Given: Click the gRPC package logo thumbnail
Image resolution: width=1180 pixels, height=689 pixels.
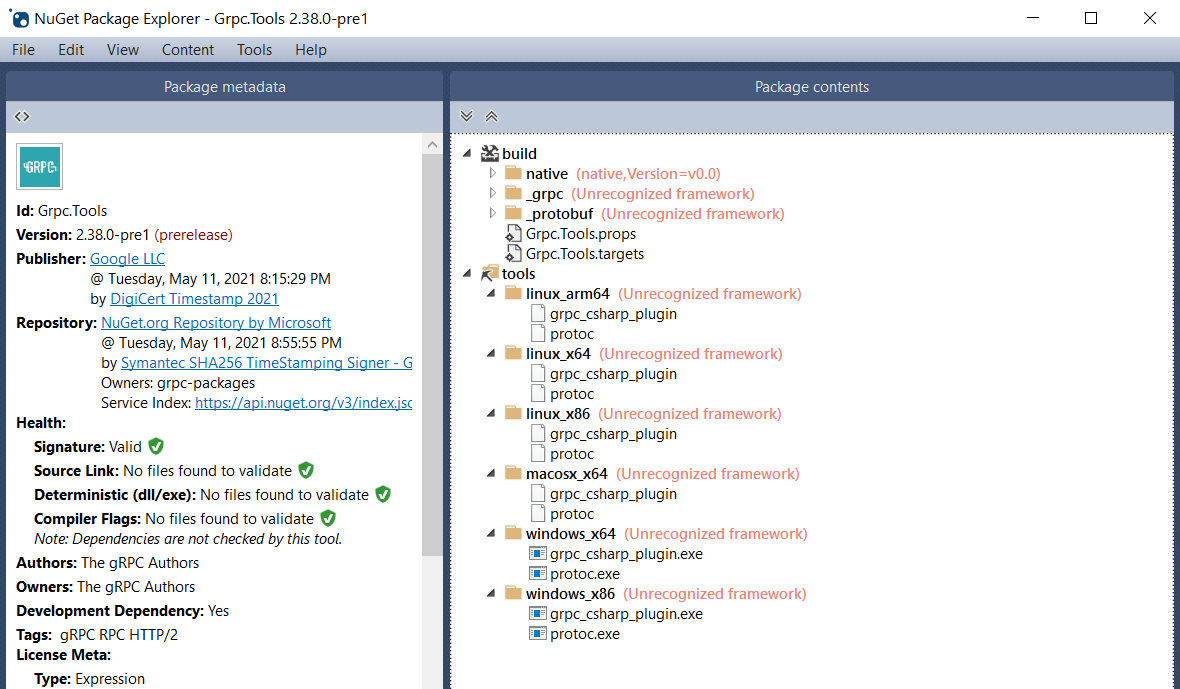Looking at the screenshot, I should (39, 166).
